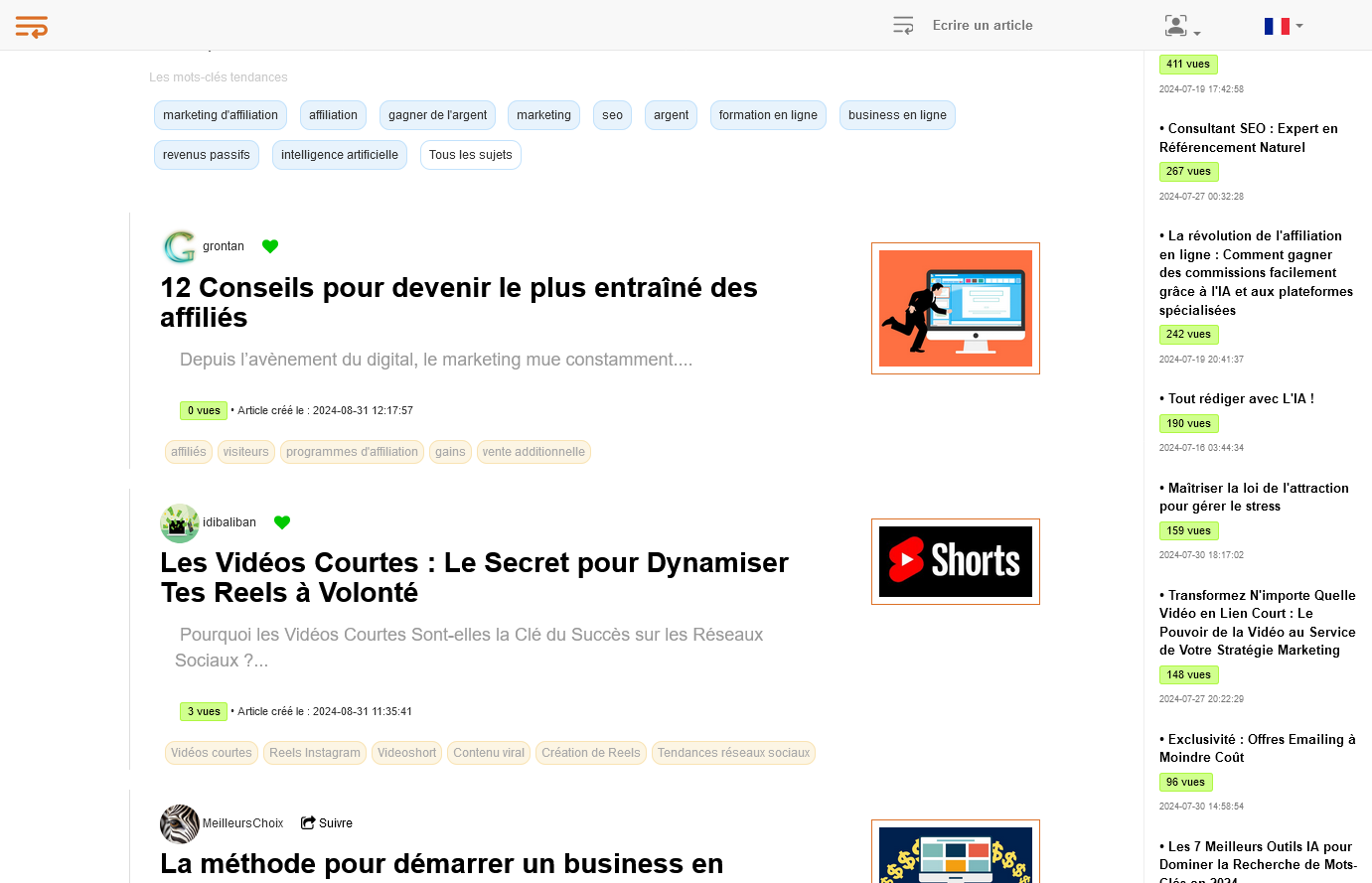The image size is (1372, 883).
Task: Click the site logo icon
Action: (x=31, y=27)
